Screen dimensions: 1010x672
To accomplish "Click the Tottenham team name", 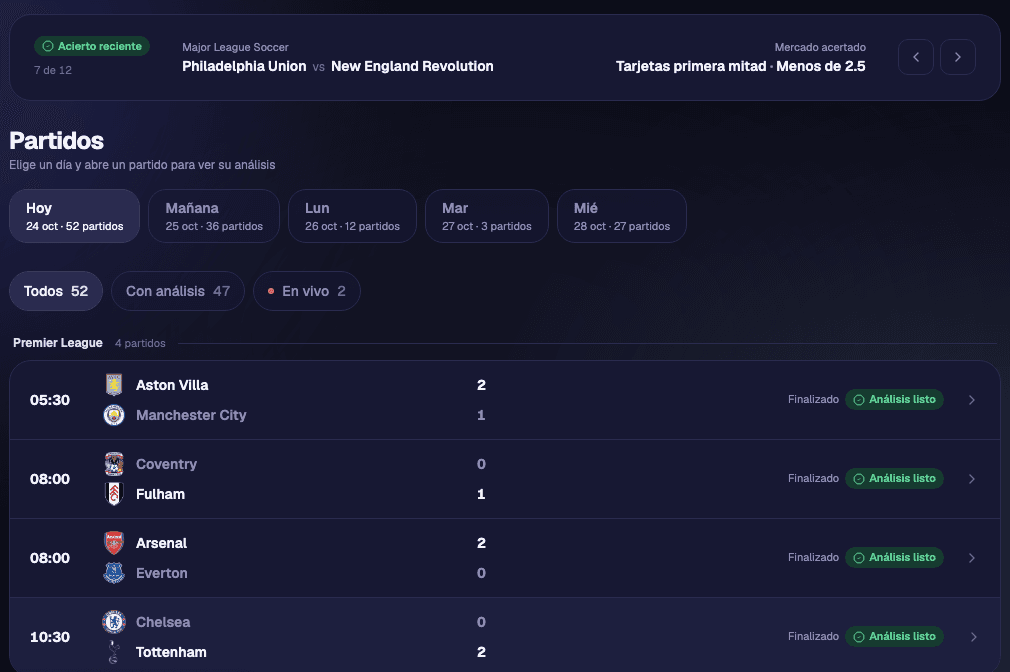I will pos(171,653).
